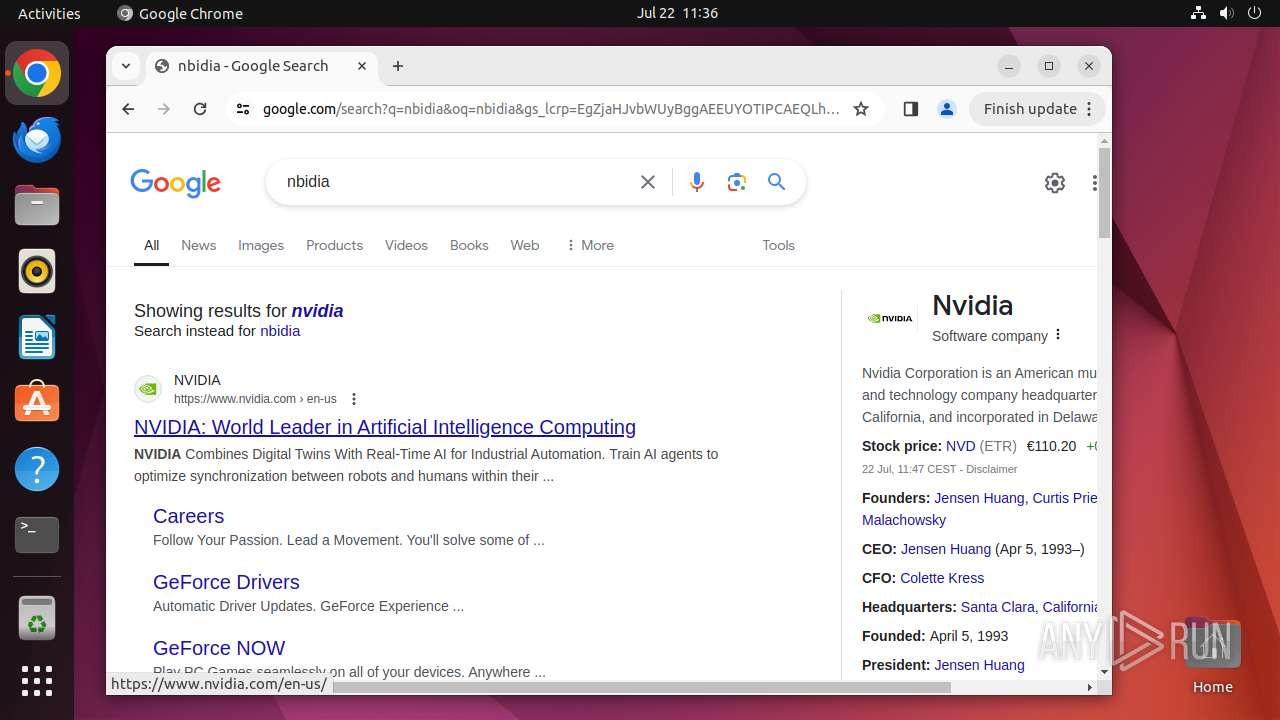Submit search with magnifier icon
The height and width of the screenshot is (720, 1280).
[777, 182]
